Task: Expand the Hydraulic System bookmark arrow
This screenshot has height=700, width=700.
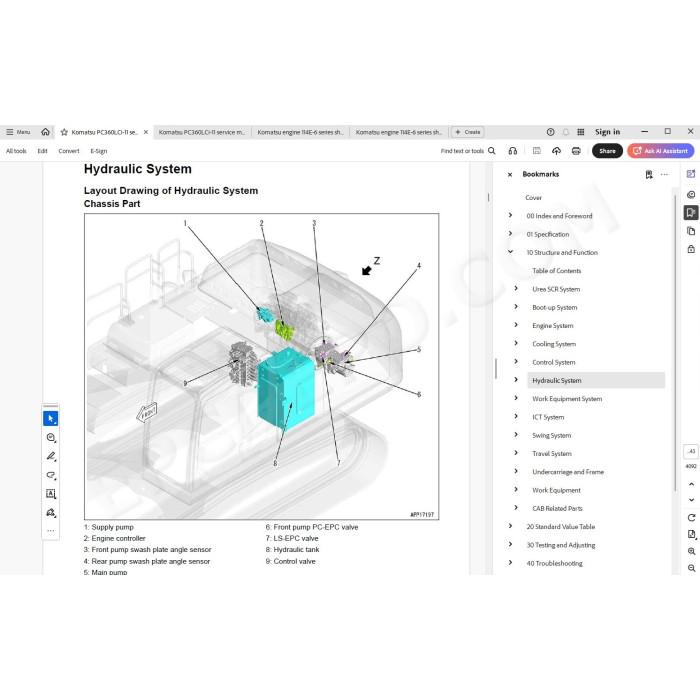Action: coord(516,380)
